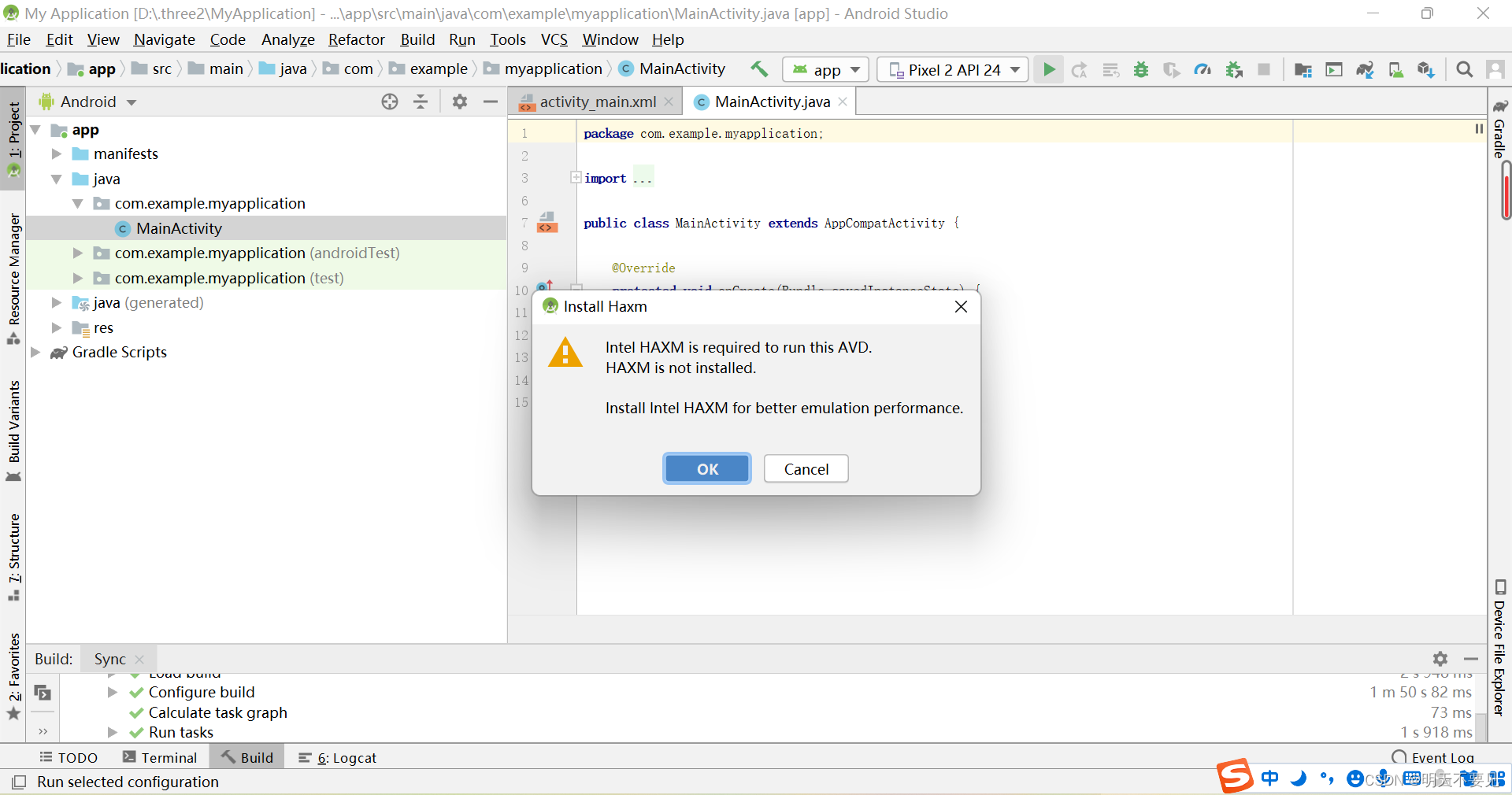Open the VCS menu
Image resolution: width=1512 pixels, height=795 pixels.
coord(554,39)
